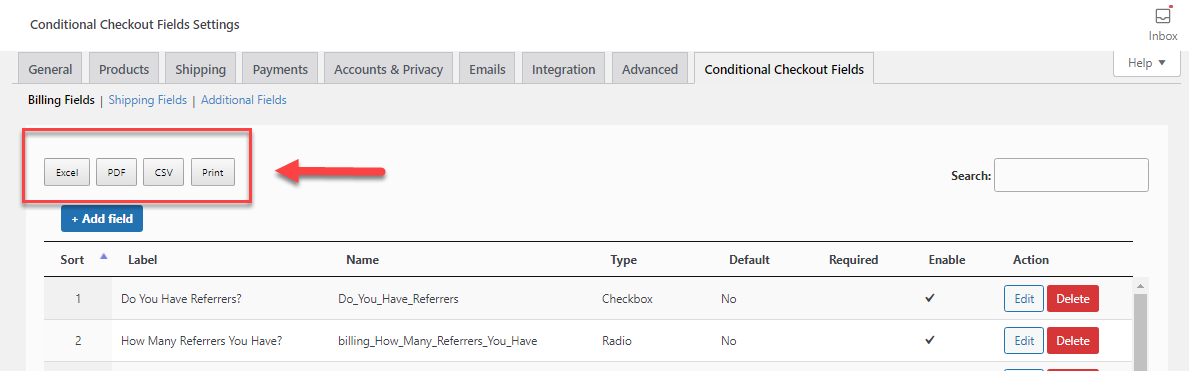This screenshot has width=1189, height=371.
Task: Click the Enable checkmark for How Many Referrers row
Action: (930, 341)
